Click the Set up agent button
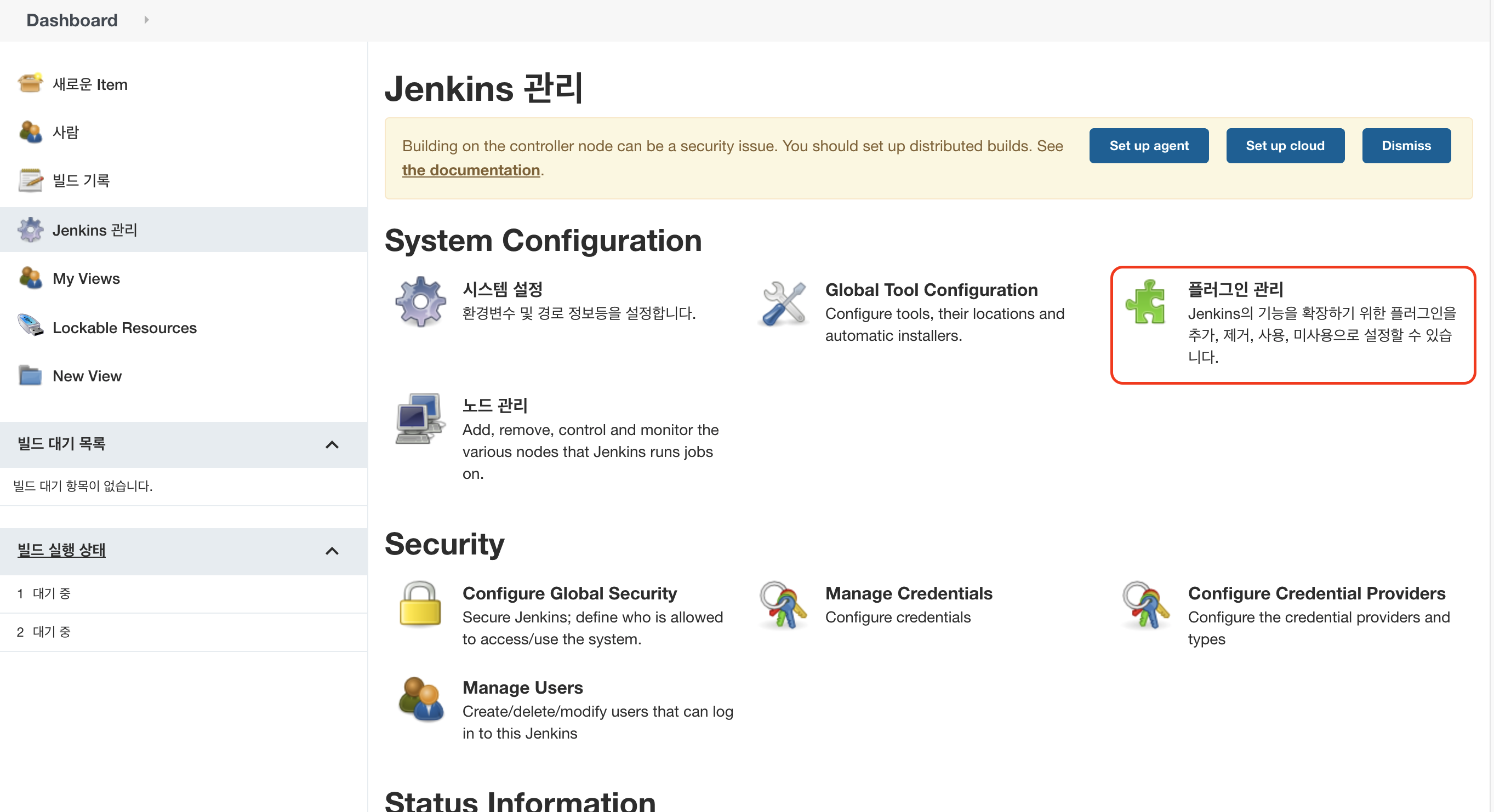This screenshot has height=812, width=1494. click(x=1148, y=146)
